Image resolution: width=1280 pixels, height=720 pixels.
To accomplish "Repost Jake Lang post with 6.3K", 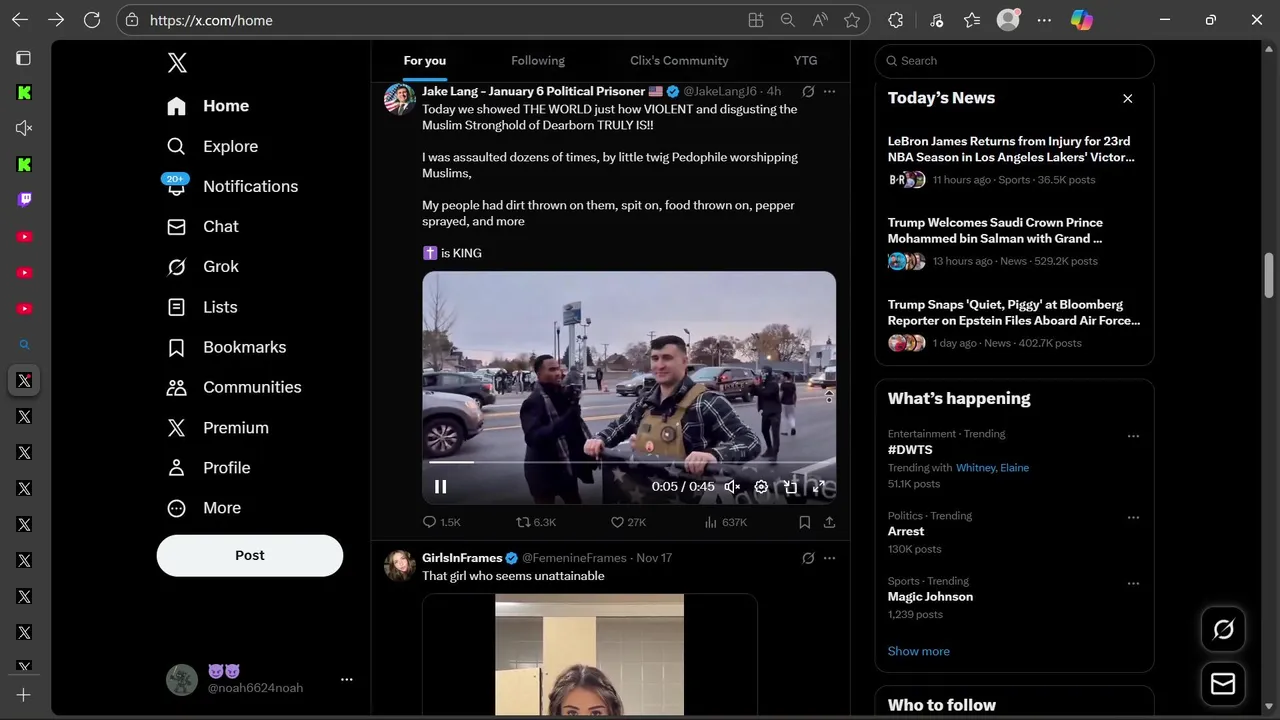I will (x=536, y=522).
